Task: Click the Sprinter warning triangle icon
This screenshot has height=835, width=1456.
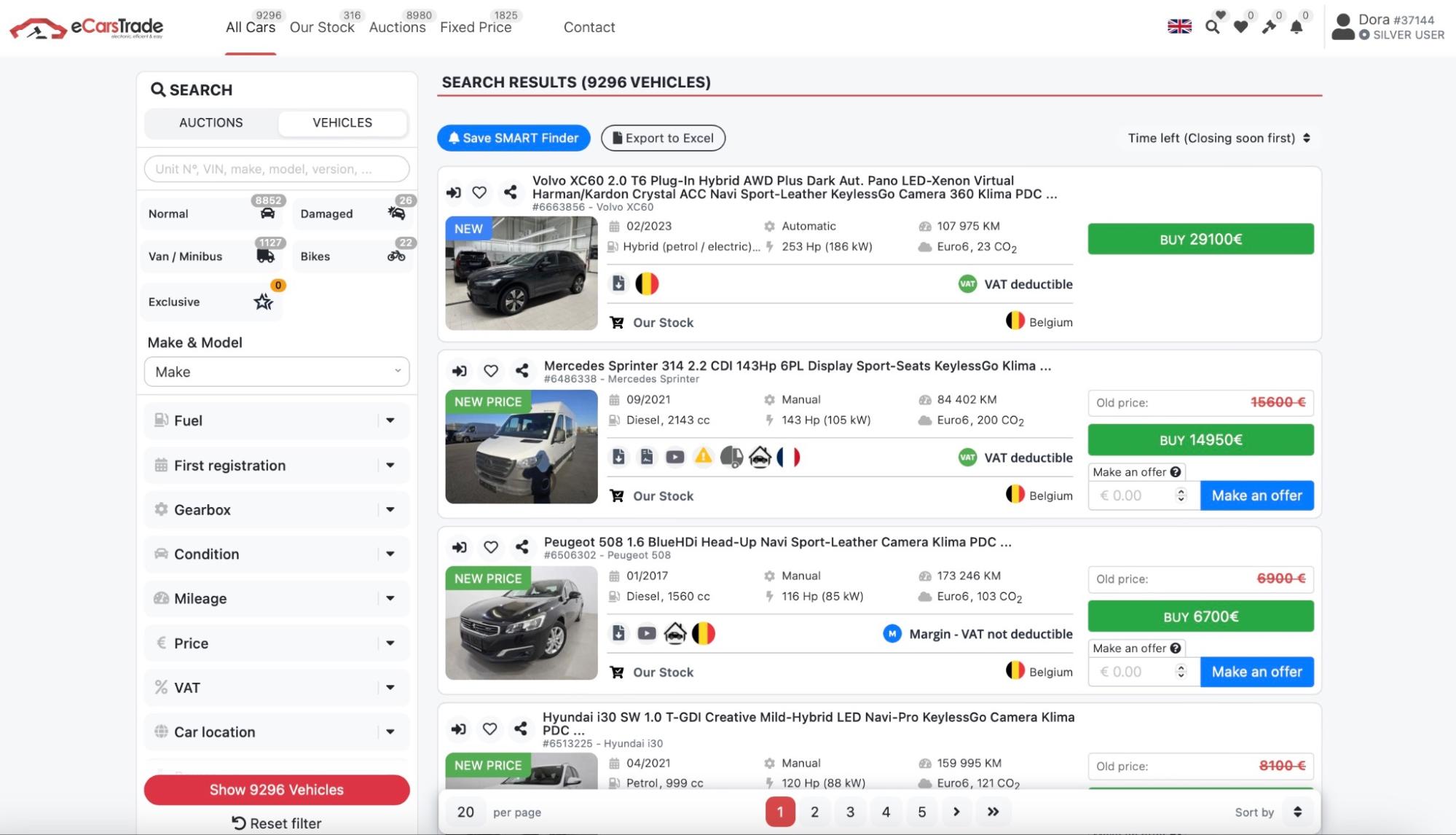Action: tap(703, 457)
